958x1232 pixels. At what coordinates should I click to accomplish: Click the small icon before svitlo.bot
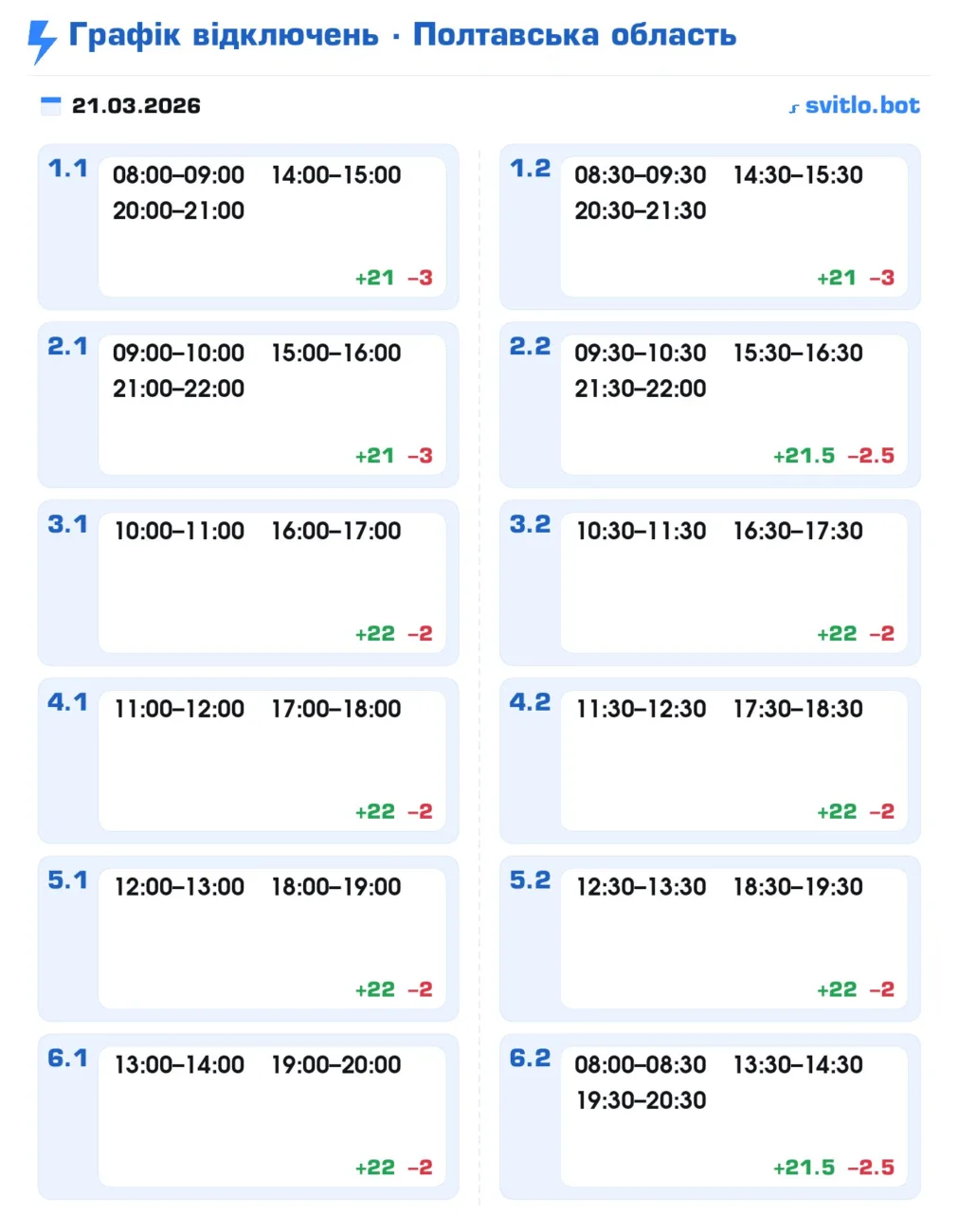tap(794, 108)
